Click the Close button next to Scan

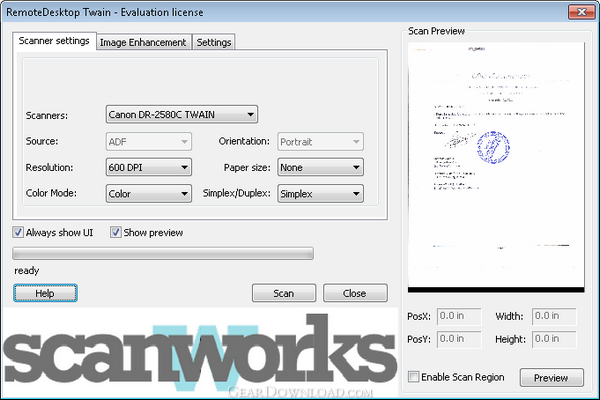[x=355, y=293]
